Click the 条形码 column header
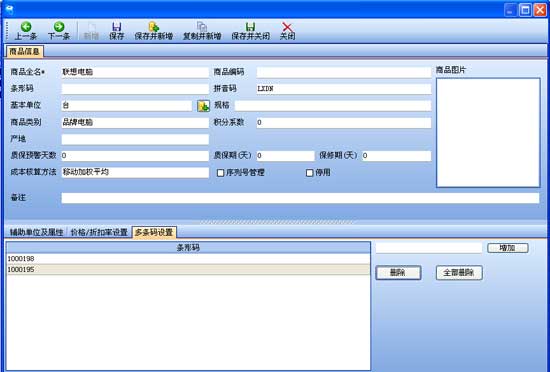Viewport: 550px width, 372px height. coord(188,248)
